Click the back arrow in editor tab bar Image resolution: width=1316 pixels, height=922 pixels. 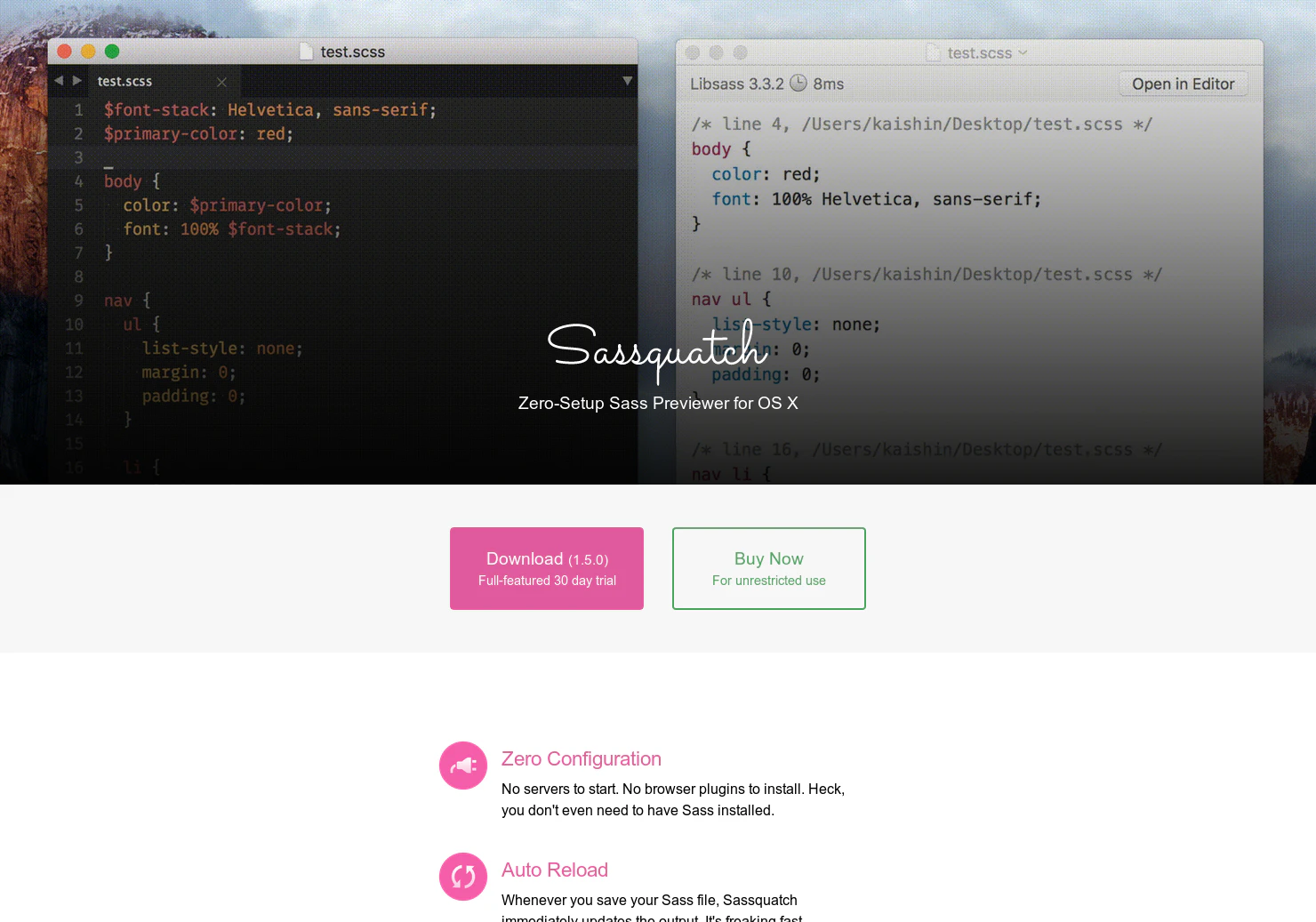59,80
